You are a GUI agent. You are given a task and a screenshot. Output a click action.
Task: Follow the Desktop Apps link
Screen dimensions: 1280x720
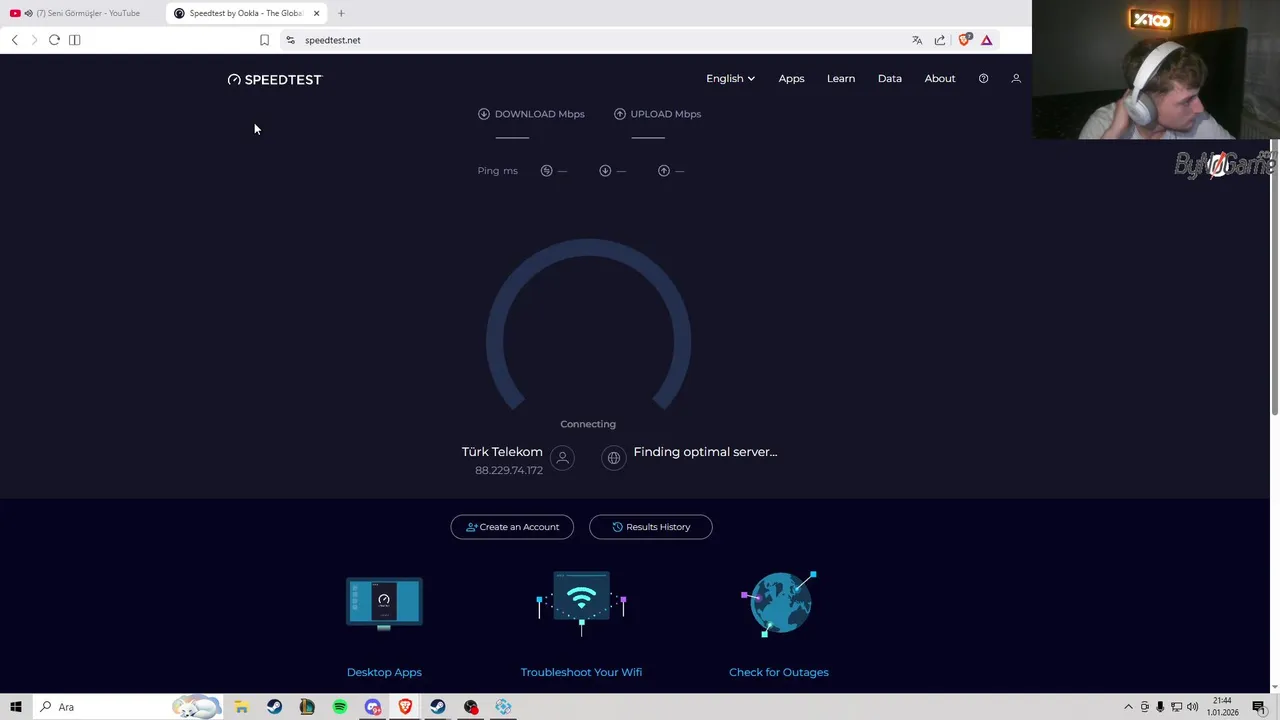[x=384, y=672]
